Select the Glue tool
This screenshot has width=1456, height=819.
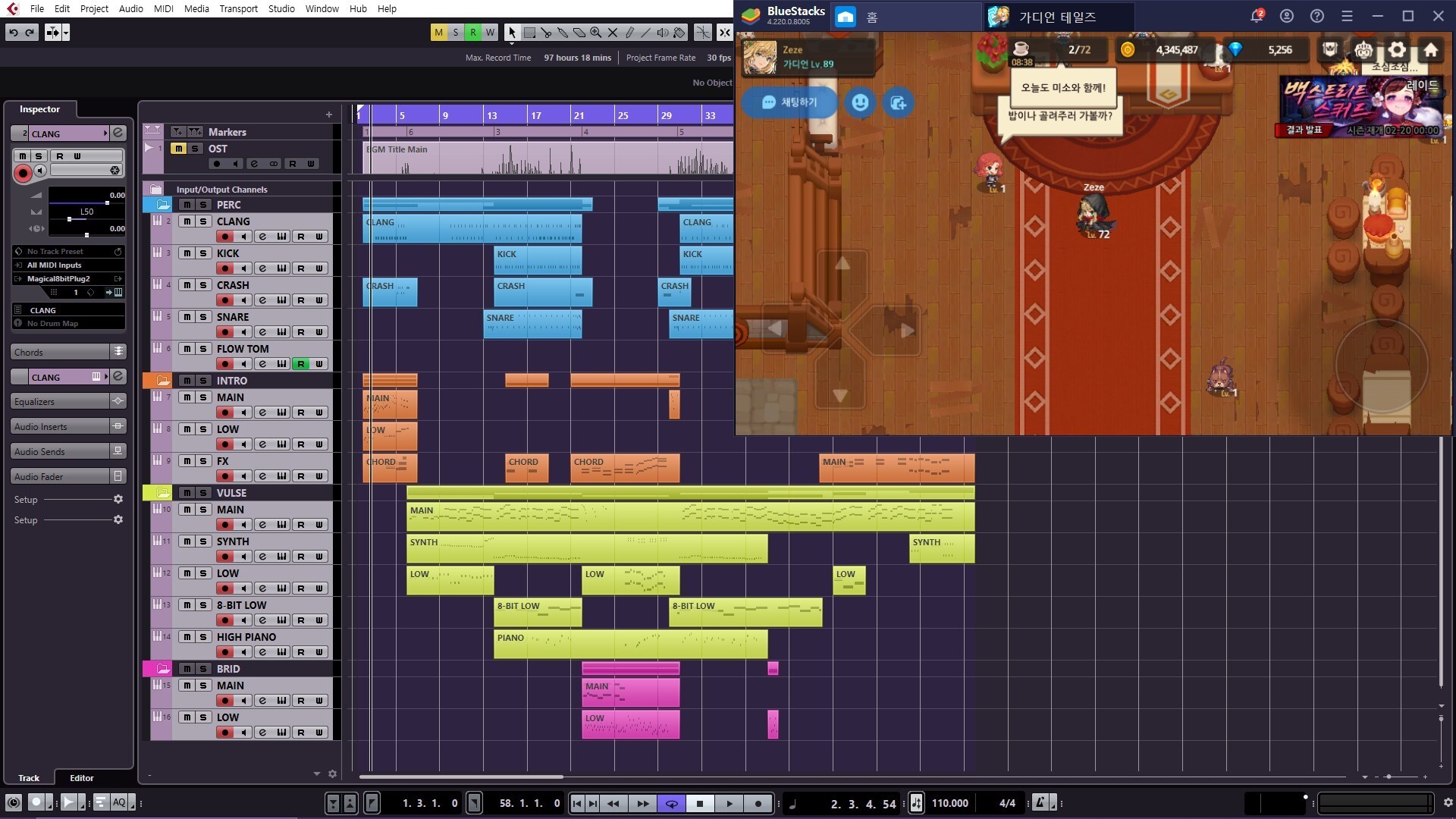pos(563,33)
